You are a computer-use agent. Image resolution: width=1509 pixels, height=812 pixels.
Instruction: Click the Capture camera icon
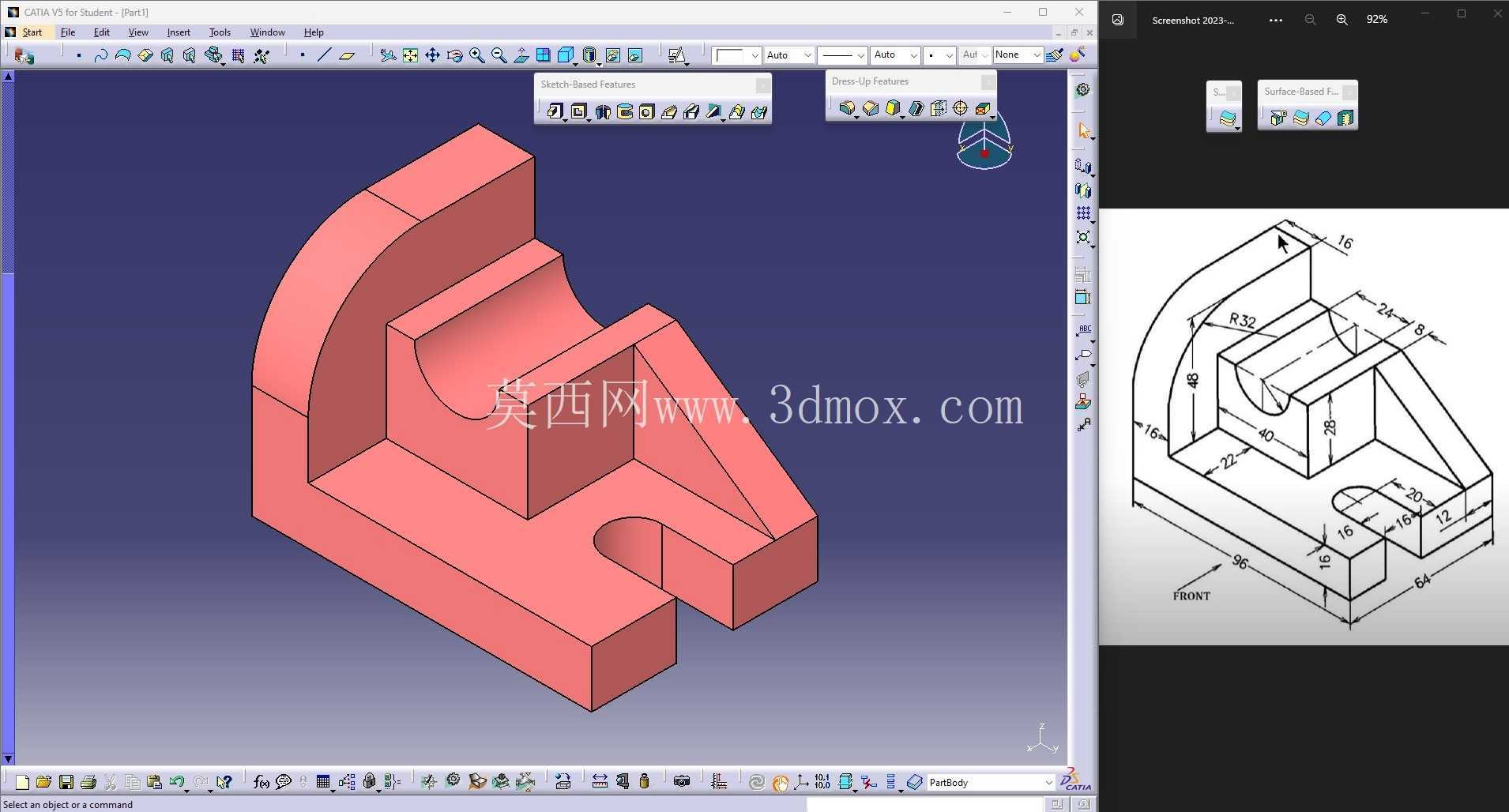click(x=682, y=782)
